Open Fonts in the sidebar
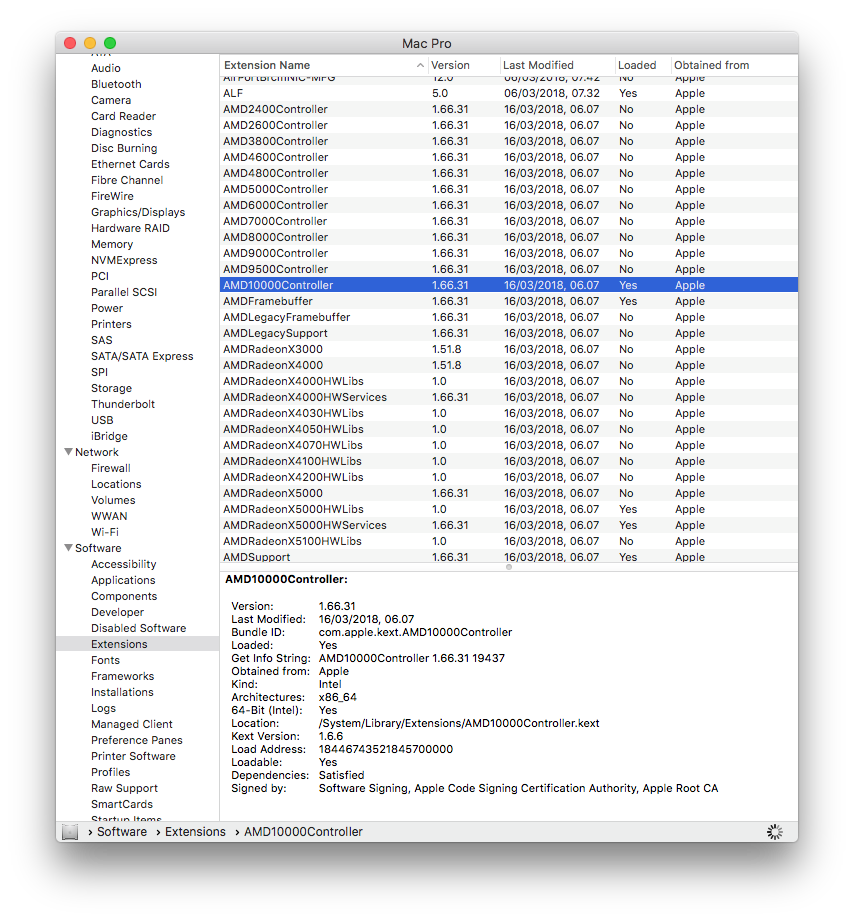This screenshot has width=854, height=922. click(105, 660)
